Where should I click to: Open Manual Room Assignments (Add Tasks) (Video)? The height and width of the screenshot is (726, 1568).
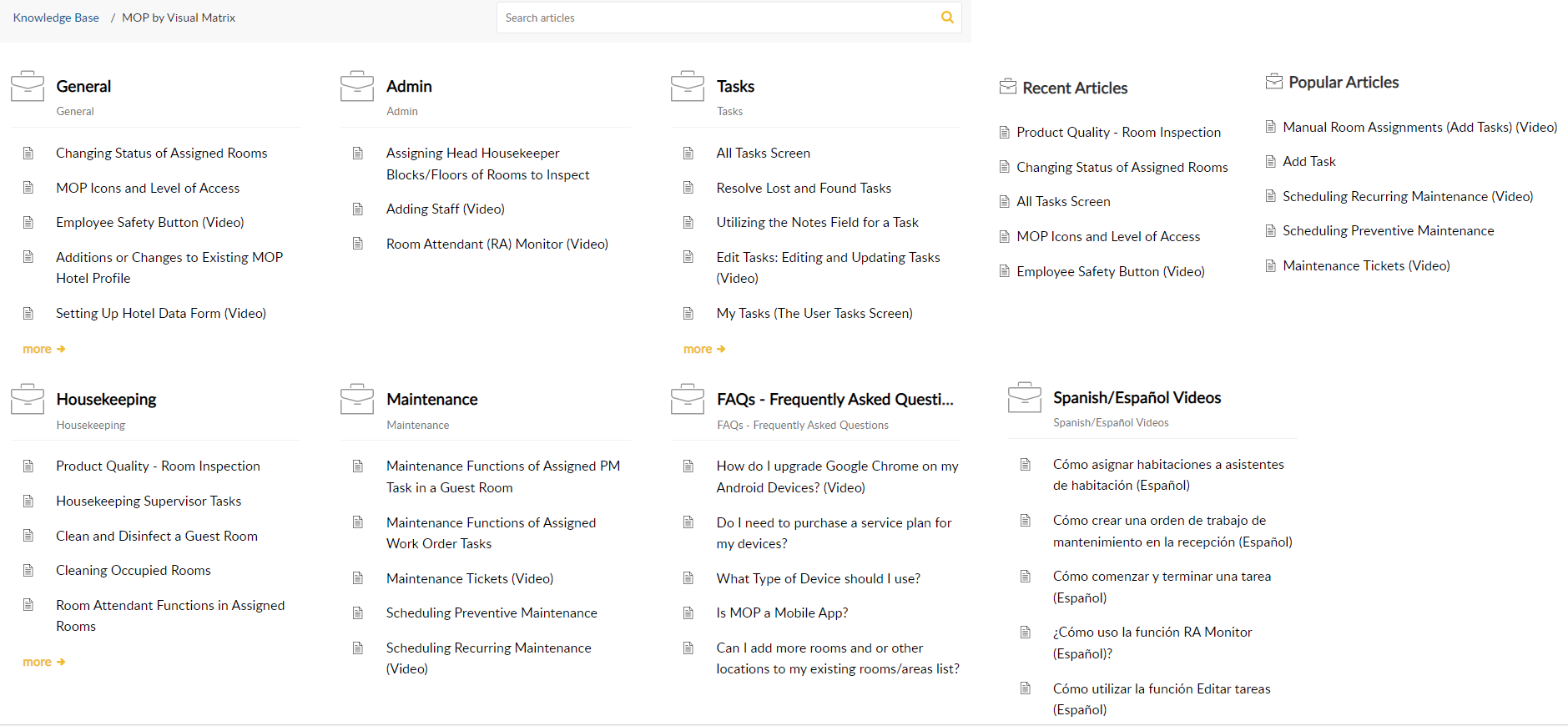coord(1420,127)
